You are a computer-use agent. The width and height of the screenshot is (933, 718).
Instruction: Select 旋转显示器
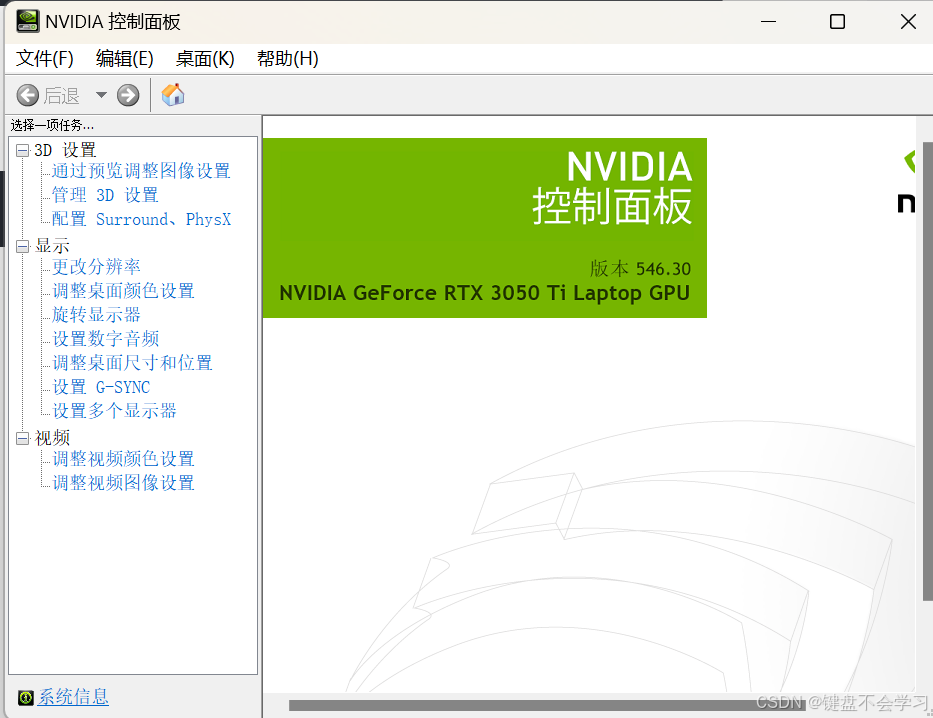tap(96, 314)
